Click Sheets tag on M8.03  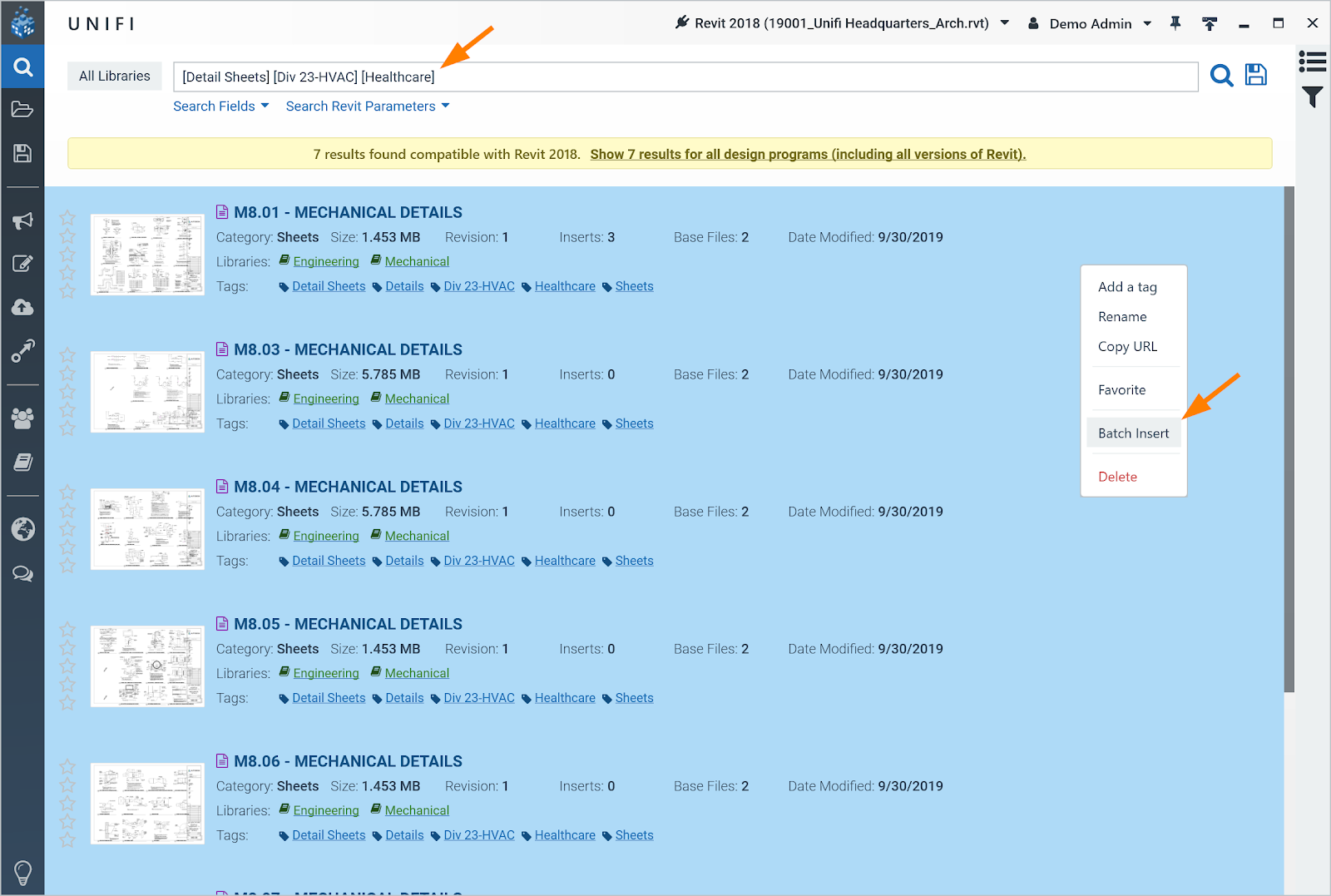634,423
